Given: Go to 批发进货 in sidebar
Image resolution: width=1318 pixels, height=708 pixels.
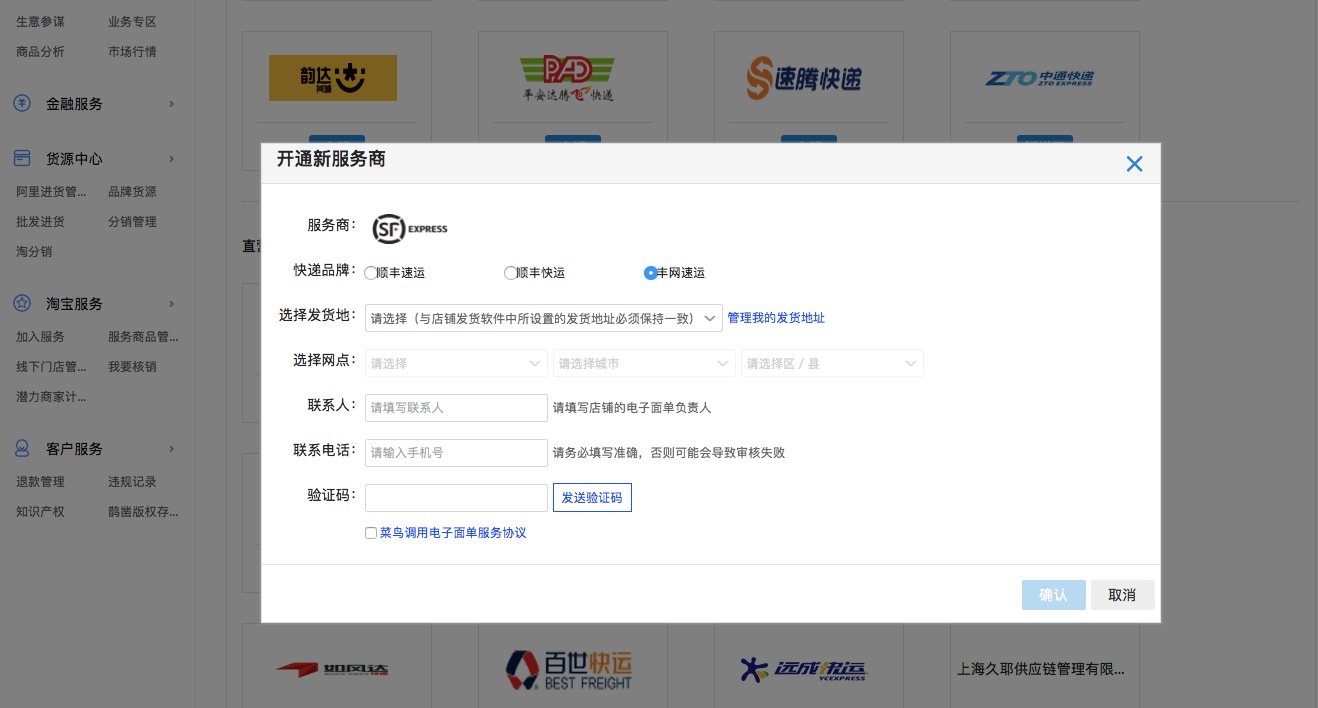Looking at the screenshot, I should (40, 222).
